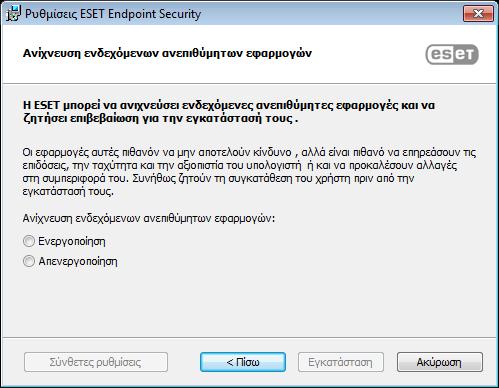Click the paragraph starting Οι εφαρμογές αυτές
Viewport: 499px width, 388px height.
pyautogui.click(x=249, y=172)
